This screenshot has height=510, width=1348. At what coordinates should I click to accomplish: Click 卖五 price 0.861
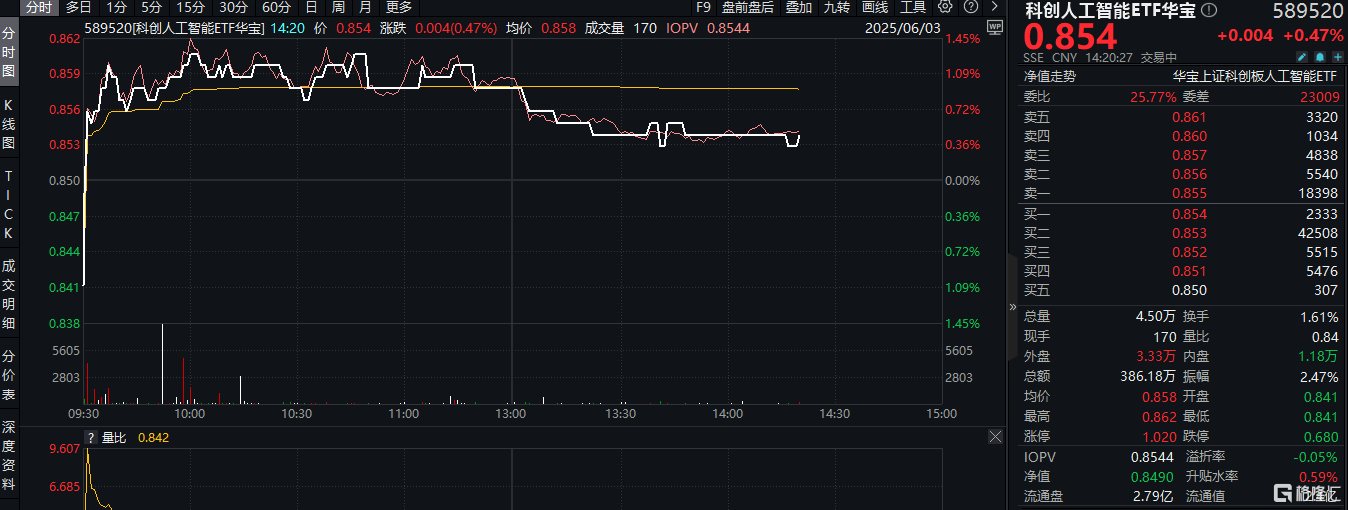point(1189,117)
